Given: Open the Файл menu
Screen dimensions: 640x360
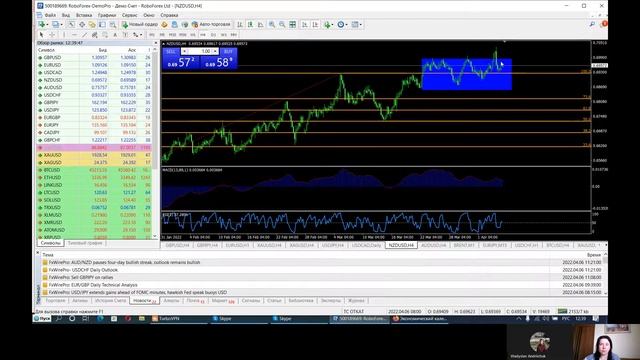Looking at the screenshot, I should point(50,15).
